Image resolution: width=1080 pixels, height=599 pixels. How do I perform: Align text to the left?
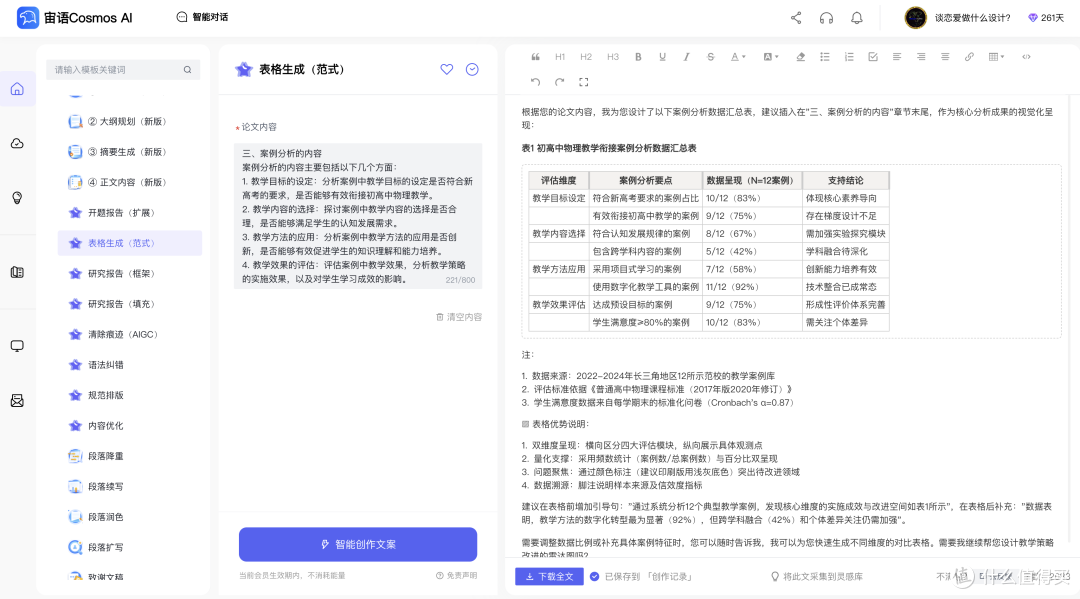(897, 57)
